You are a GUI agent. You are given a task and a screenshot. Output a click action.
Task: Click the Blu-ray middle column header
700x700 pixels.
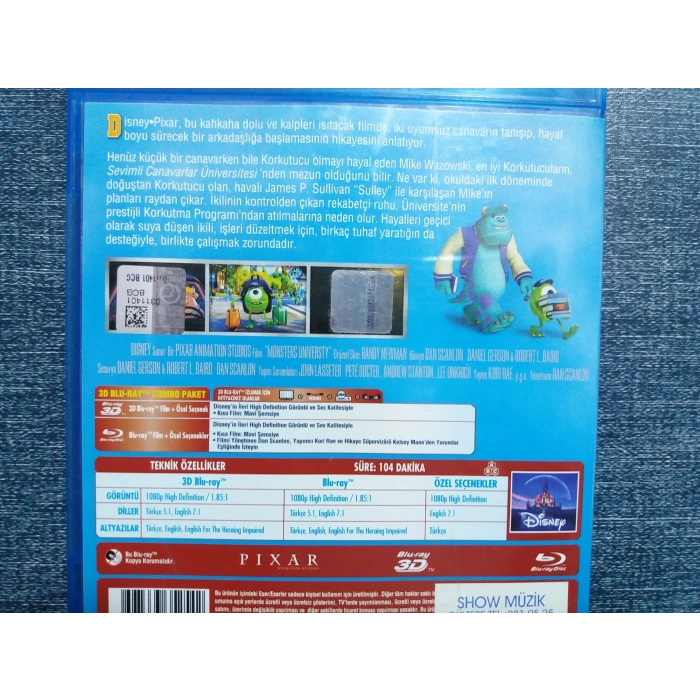coord(338,483)
